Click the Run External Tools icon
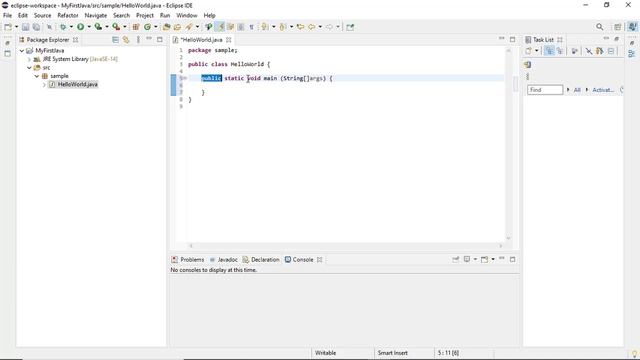 (116, 27)
